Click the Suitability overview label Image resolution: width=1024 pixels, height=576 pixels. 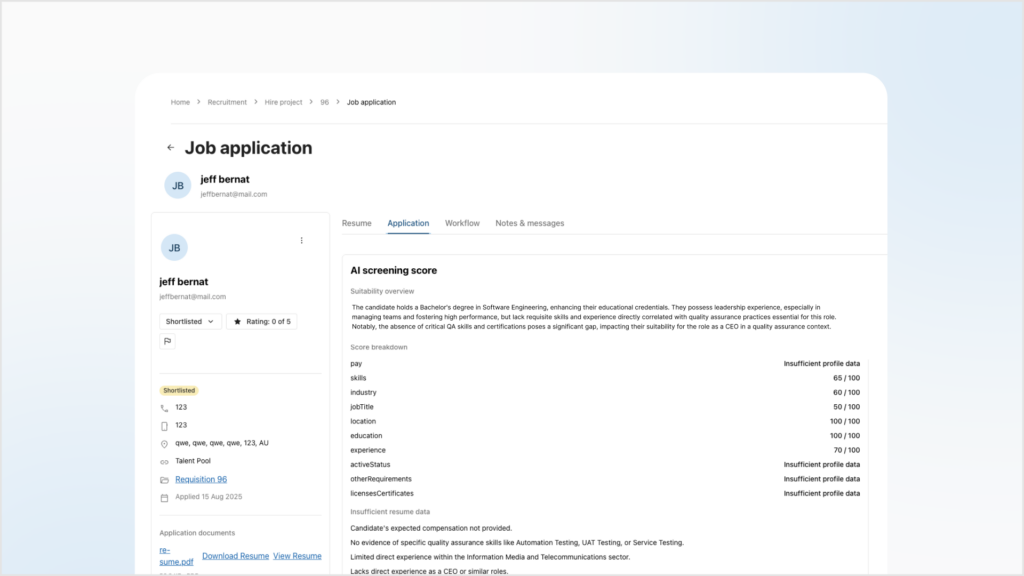(382, 291)
